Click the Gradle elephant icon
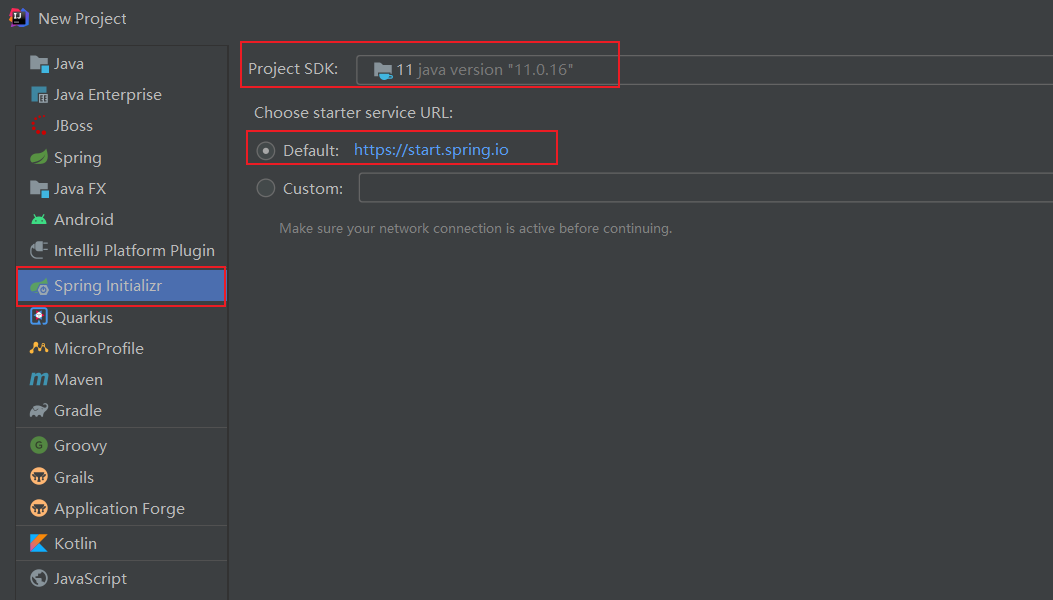The height and width of the screenshot is (600, 1053). click(39, 411)
